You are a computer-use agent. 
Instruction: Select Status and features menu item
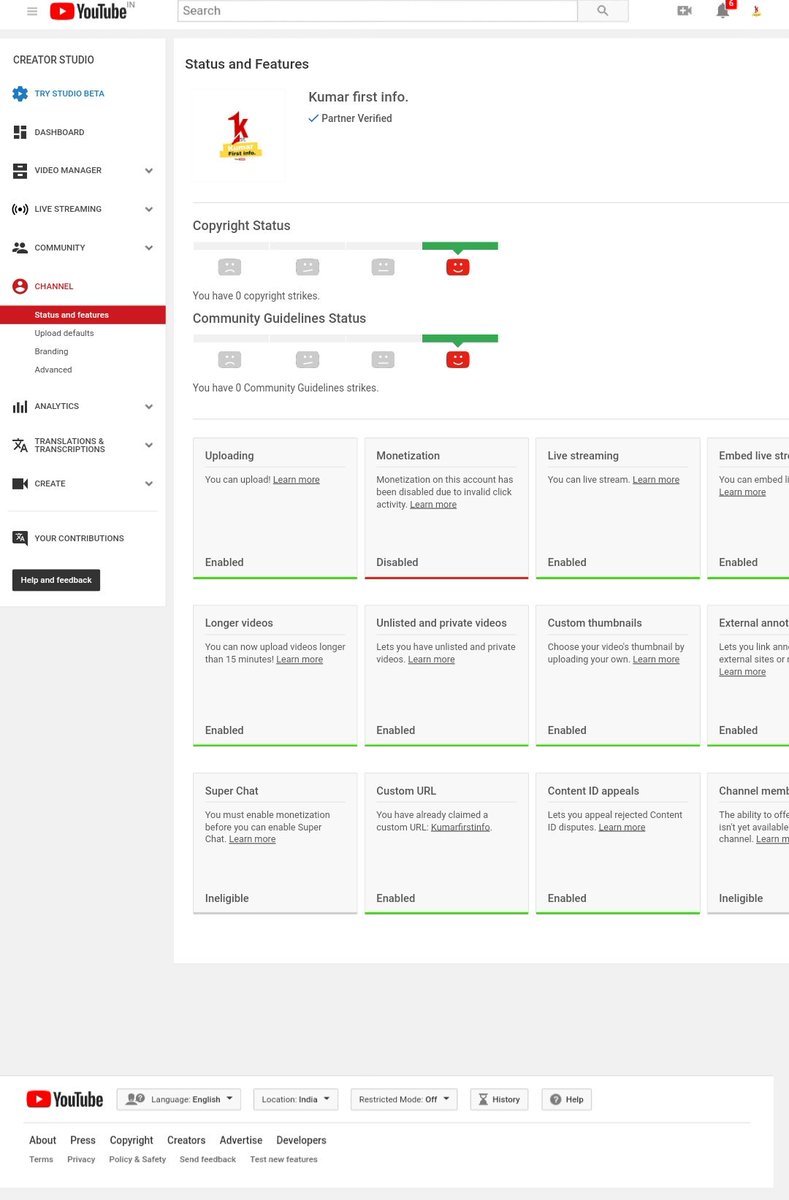[x=83, y=315]
